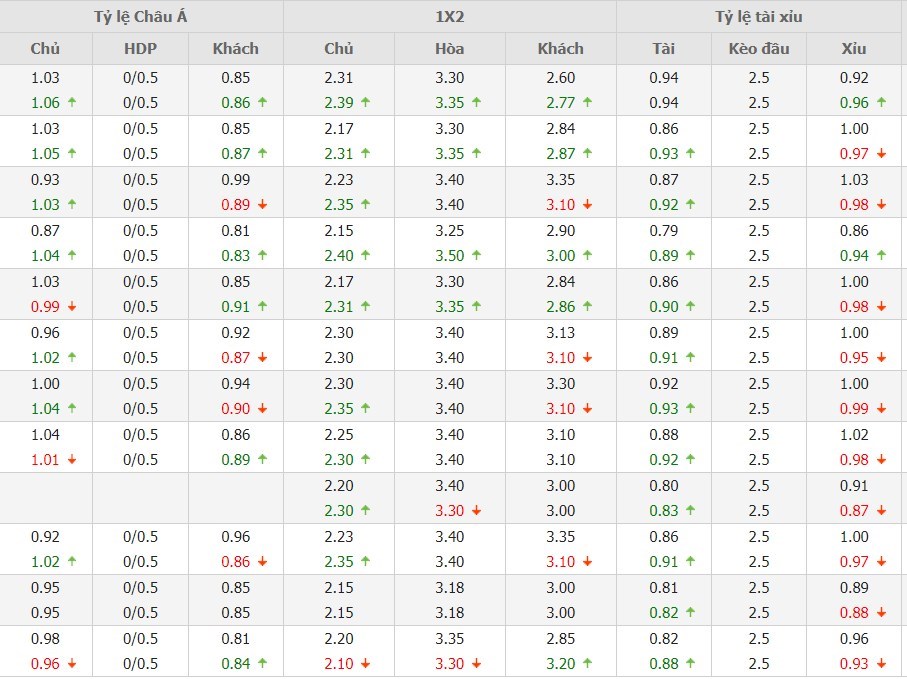Click the odds value 2.60

click(x=560, y=77)
